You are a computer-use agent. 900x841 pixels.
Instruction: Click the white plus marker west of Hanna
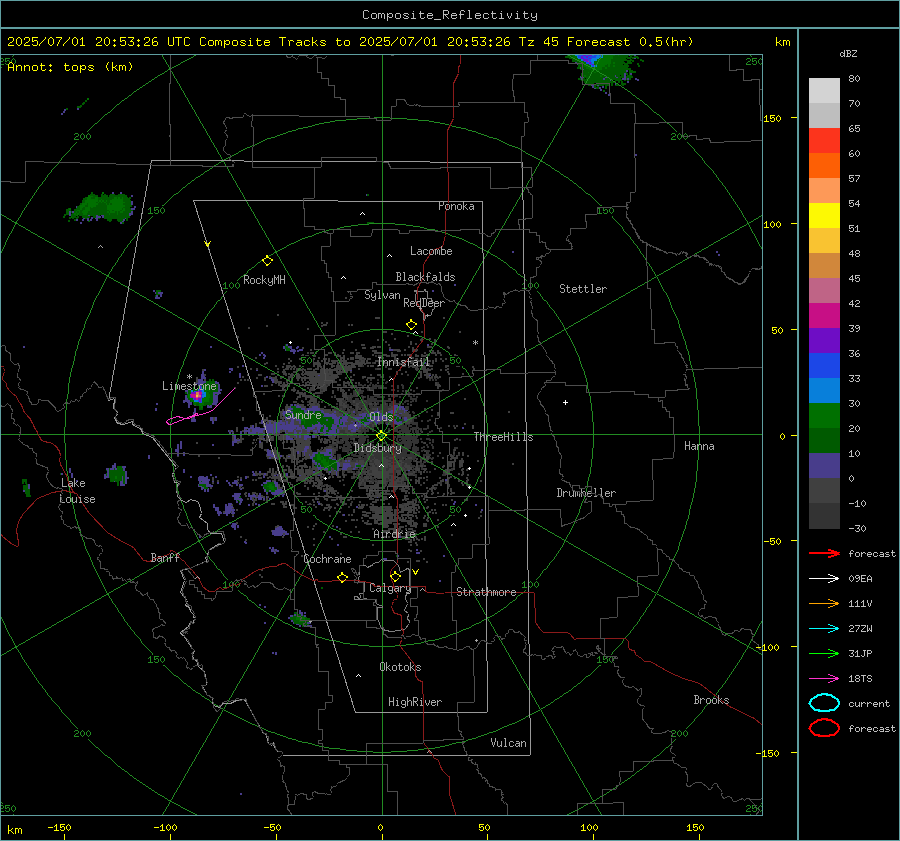click(565, 402)
